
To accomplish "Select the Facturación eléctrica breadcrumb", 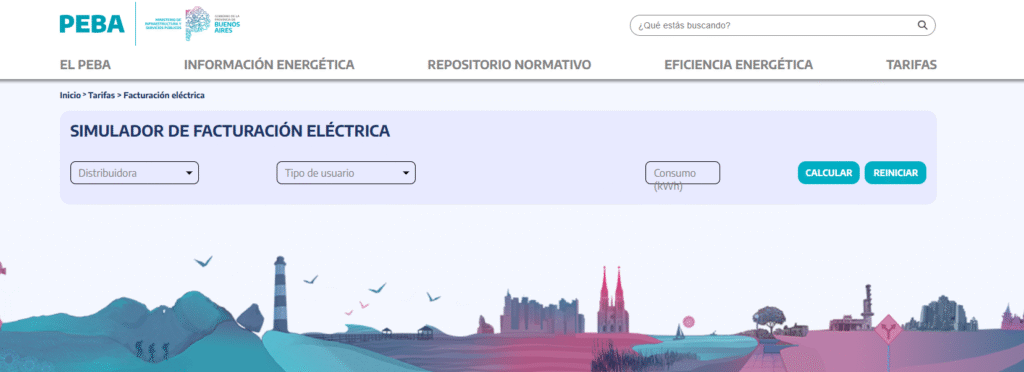I will tap(164, 95).
